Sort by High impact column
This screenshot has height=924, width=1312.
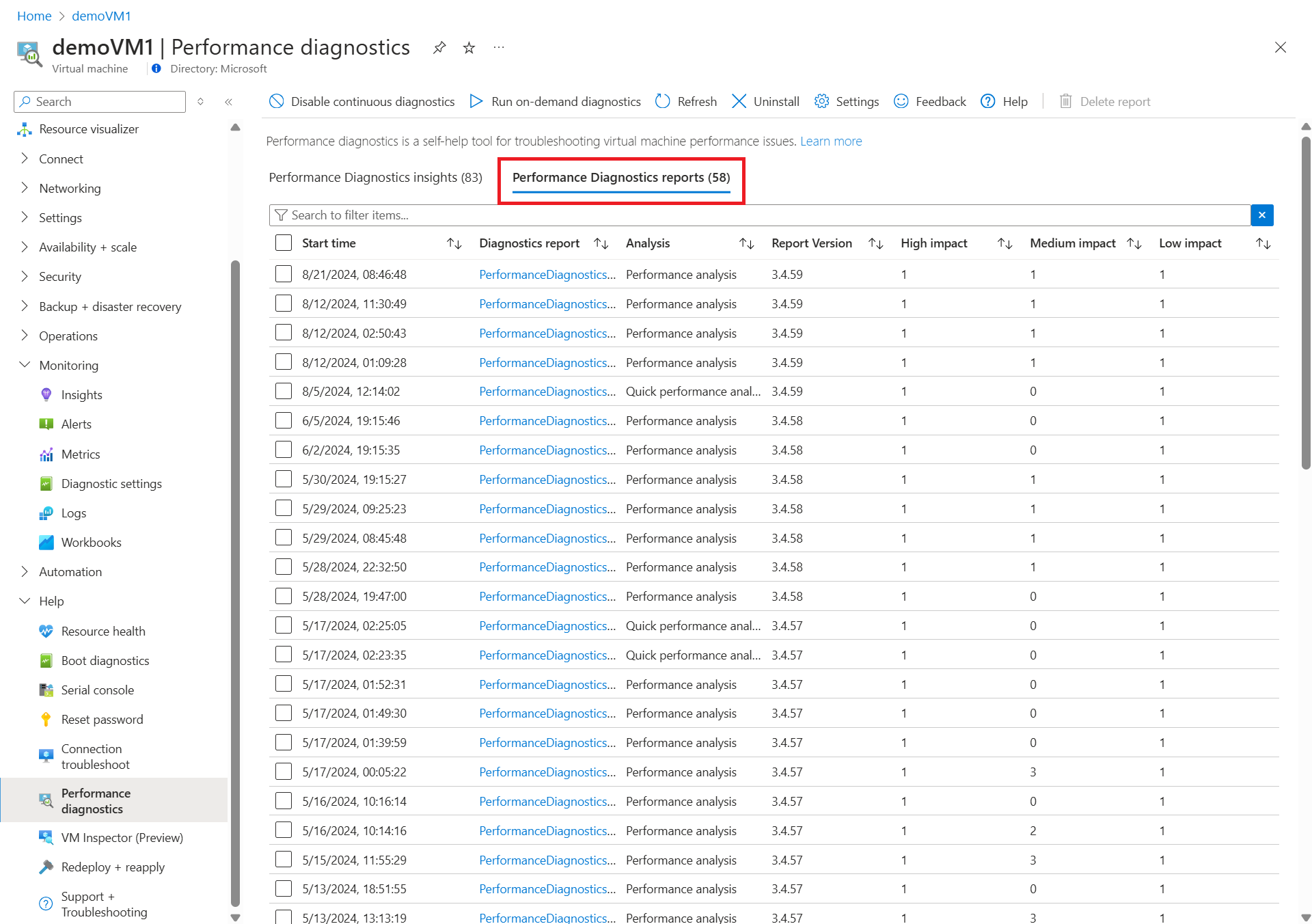[1004, 243]
